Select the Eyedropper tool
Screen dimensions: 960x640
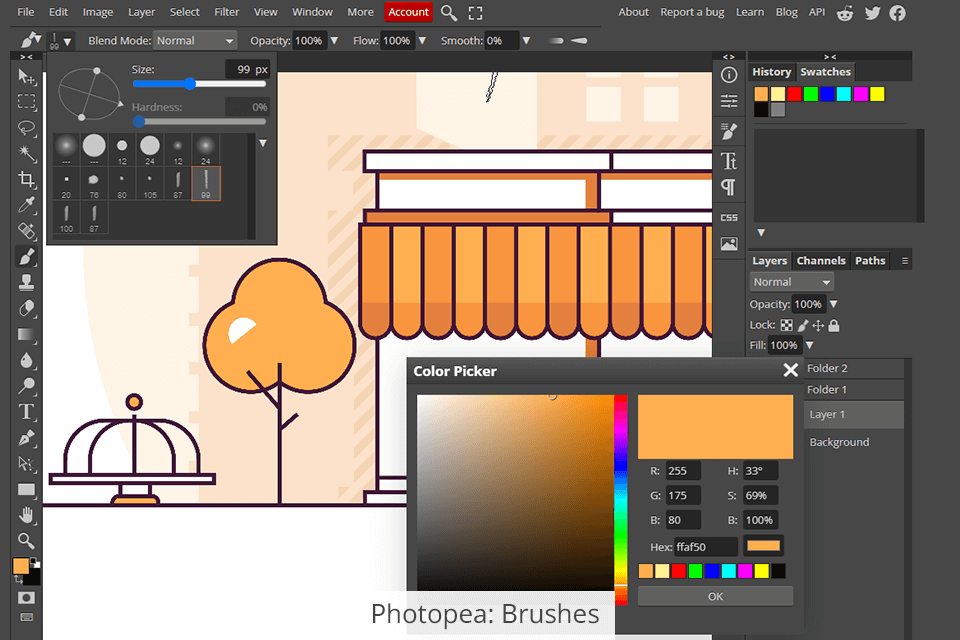click(x=27, y=205)
